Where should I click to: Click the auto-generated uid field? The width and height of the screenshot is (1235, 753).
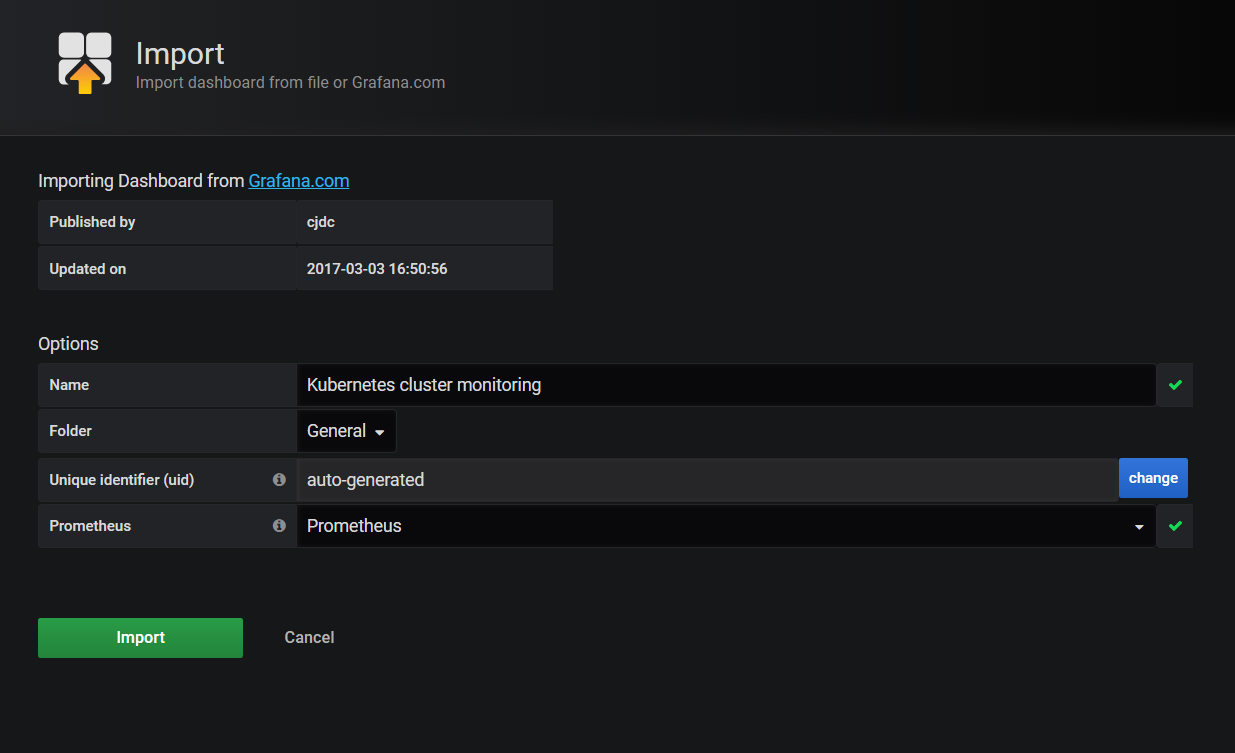point(708,480)
